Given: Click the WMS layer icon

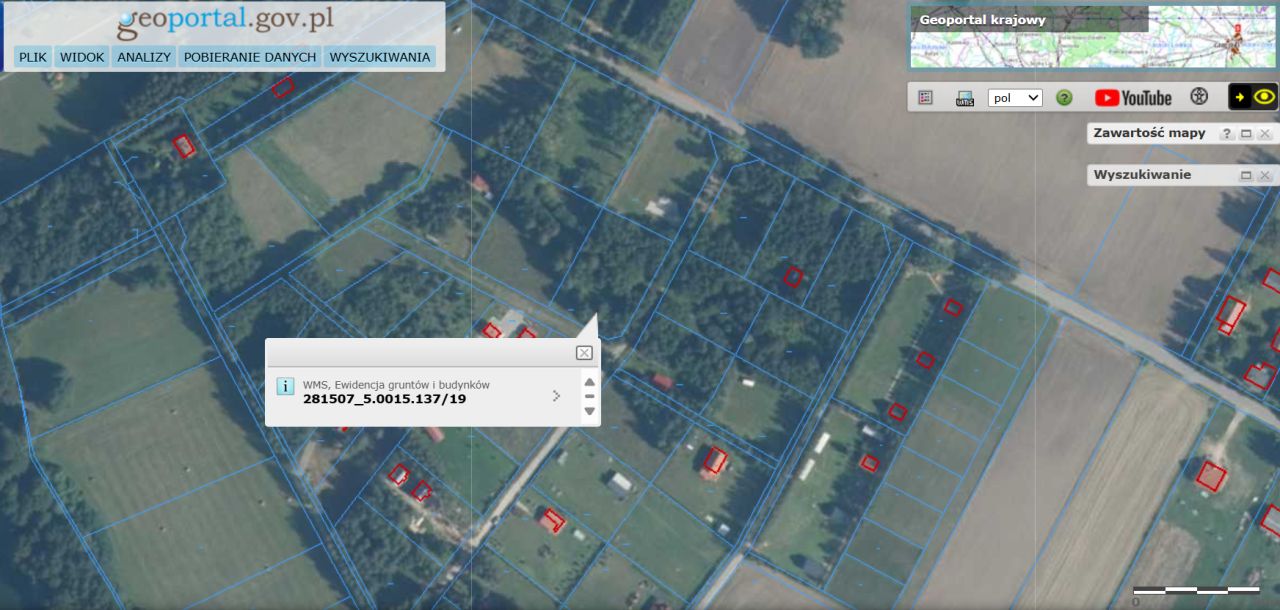Looking at the screenshot, I should (x=965, y=98).
